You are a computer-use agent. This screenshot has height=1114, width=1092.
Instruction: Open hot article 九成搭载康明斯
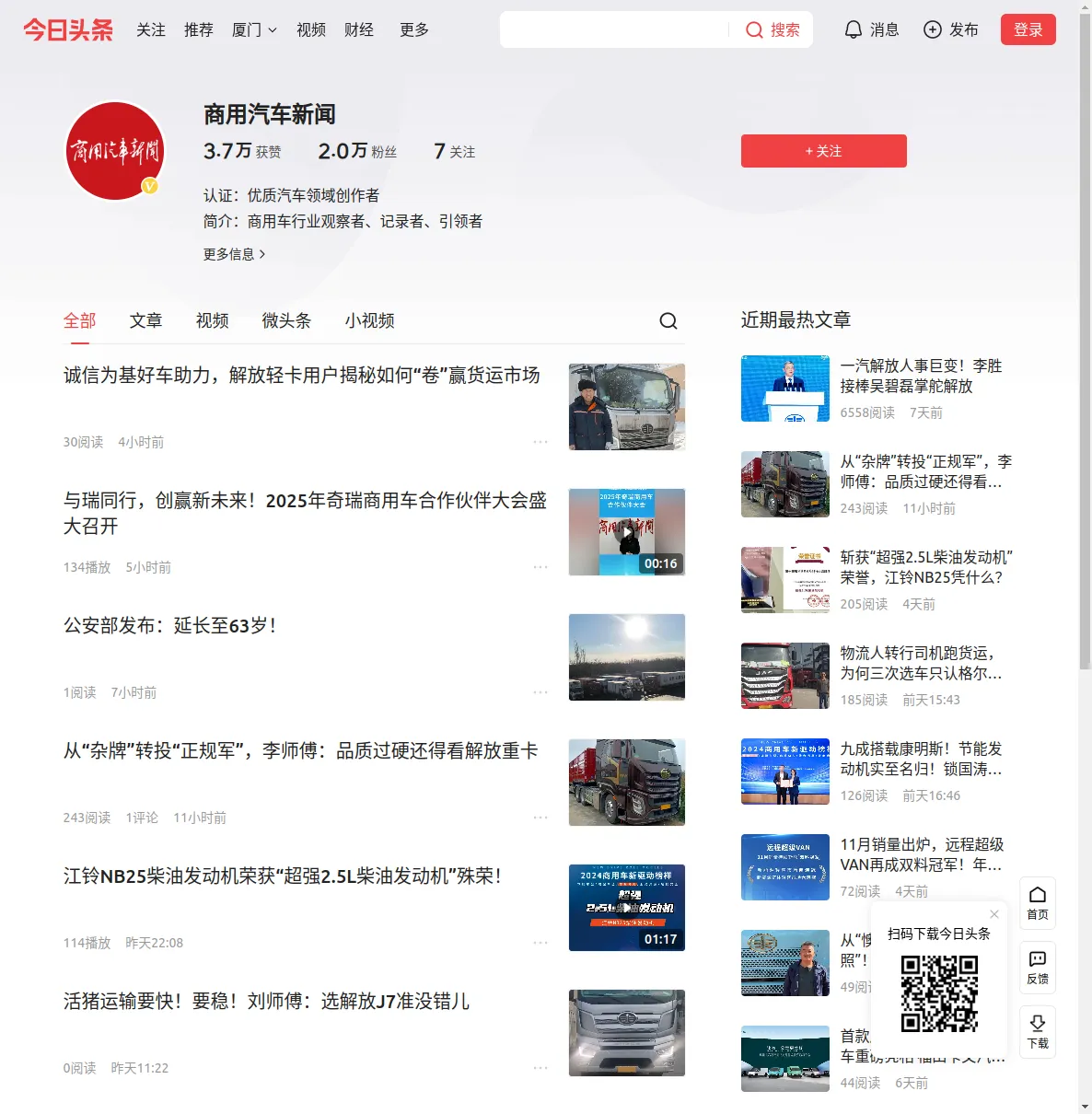(922, 759)
